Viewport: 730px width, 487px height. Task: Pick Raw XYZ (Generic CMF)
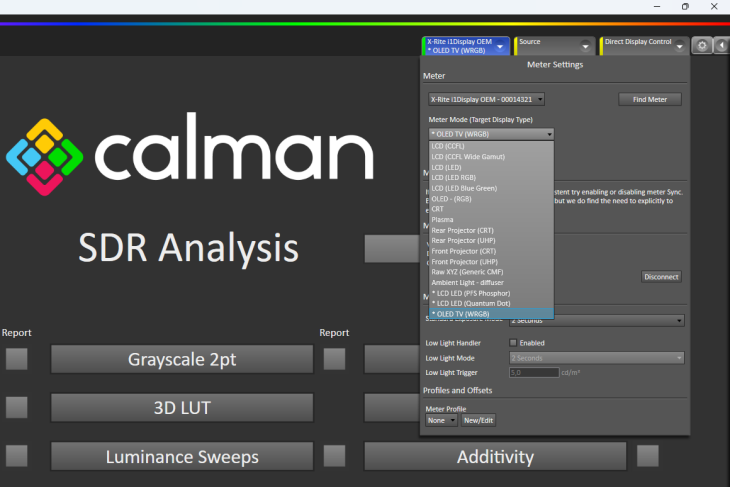click(x=491, y=272)
